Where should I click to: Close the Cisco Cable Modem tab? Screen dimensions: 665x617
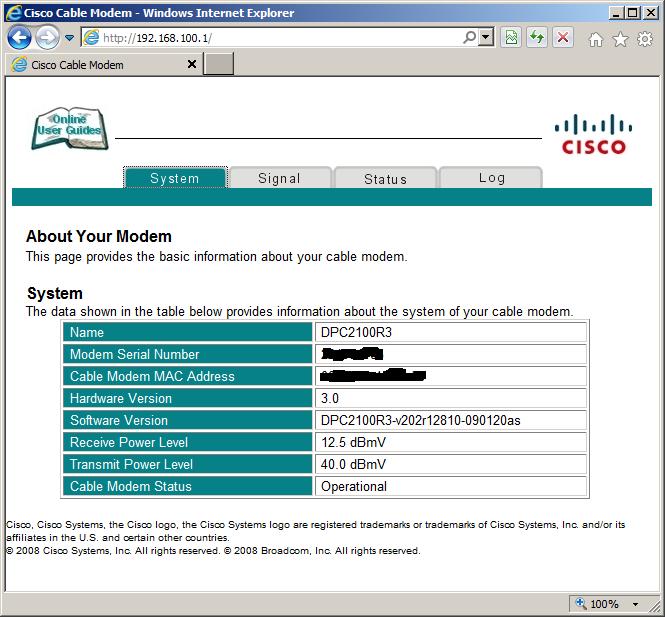click(x=192, y=64)
